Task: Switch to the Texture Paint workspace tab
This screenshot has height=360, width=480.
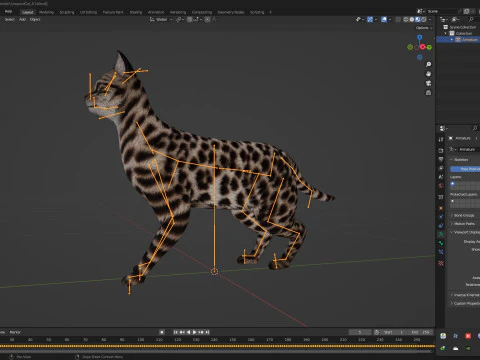Action: click(113, 12)
